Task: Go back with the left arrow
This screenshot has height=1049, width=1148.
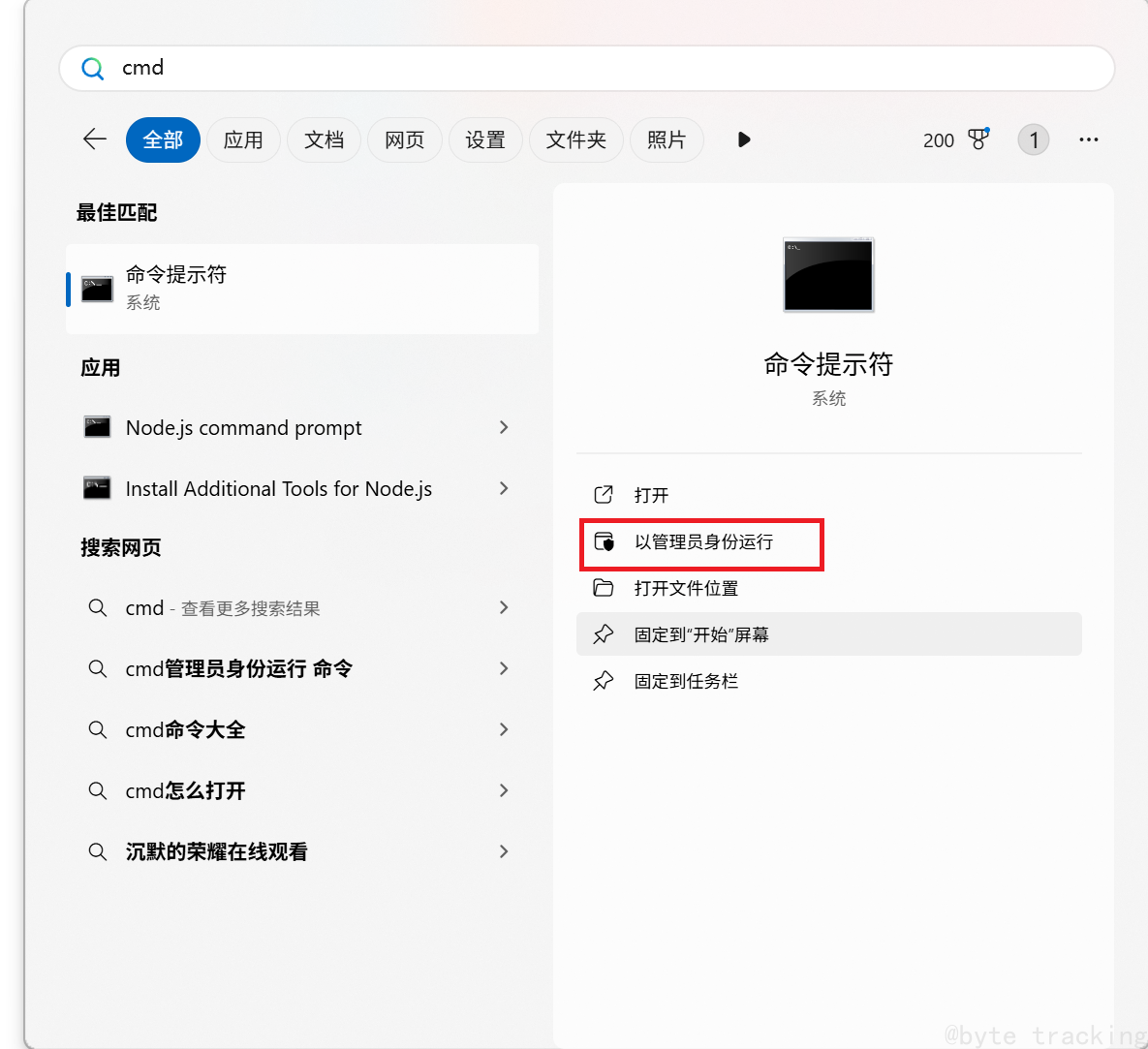Action: coord(95,139)
